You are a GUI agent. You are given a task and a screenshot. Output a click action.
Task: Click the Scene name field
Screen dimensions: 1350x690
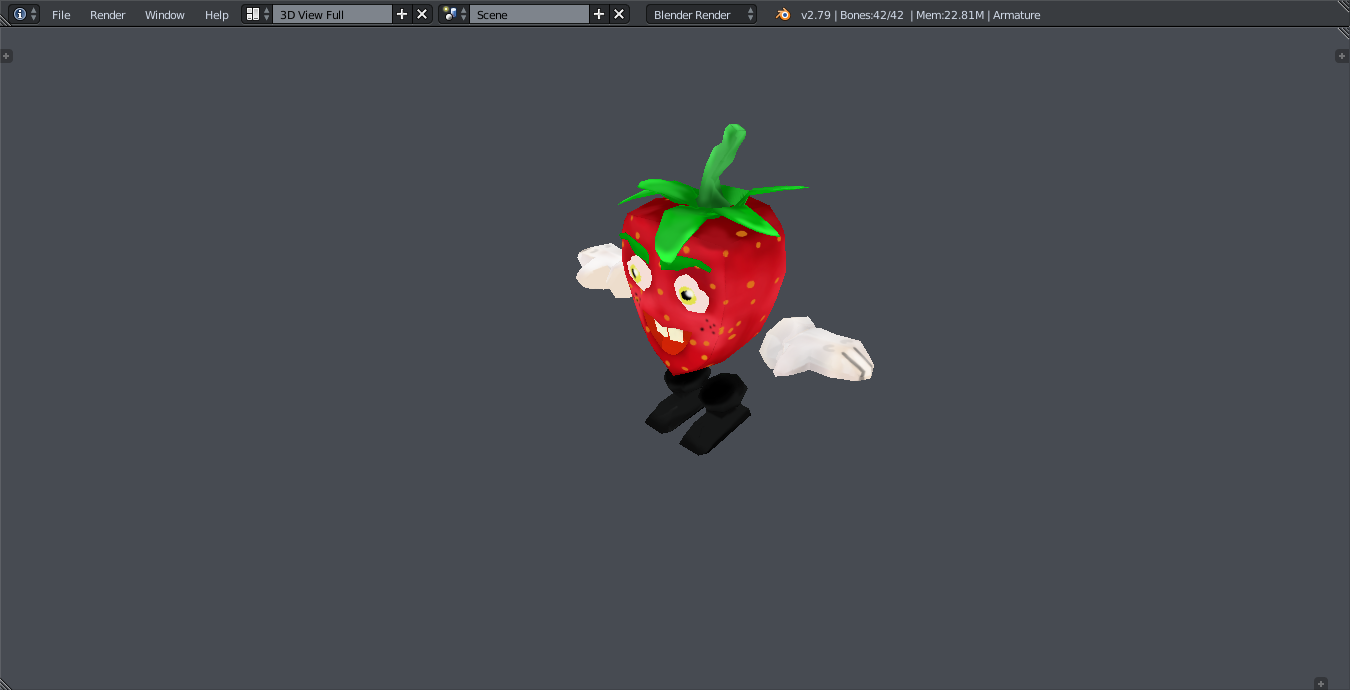click(x=530, y=14)
